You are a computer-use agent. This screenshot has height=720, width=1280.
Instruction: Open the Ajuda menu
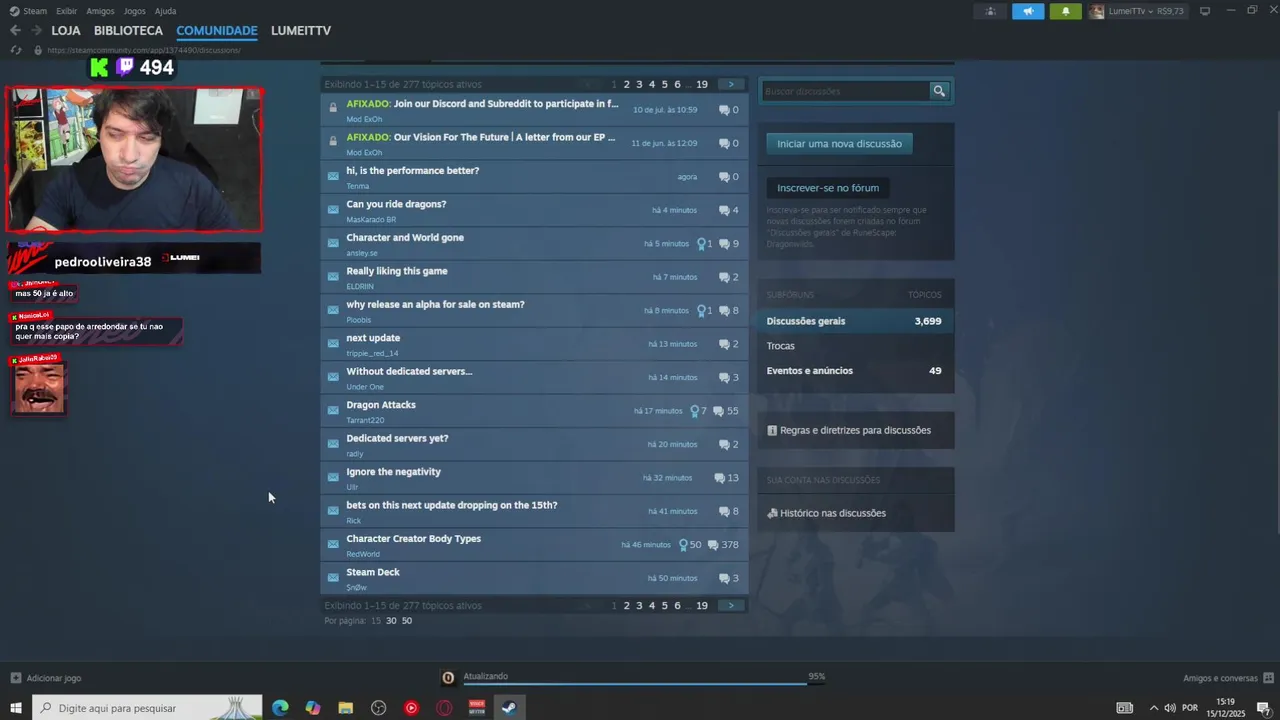point(165,11)
